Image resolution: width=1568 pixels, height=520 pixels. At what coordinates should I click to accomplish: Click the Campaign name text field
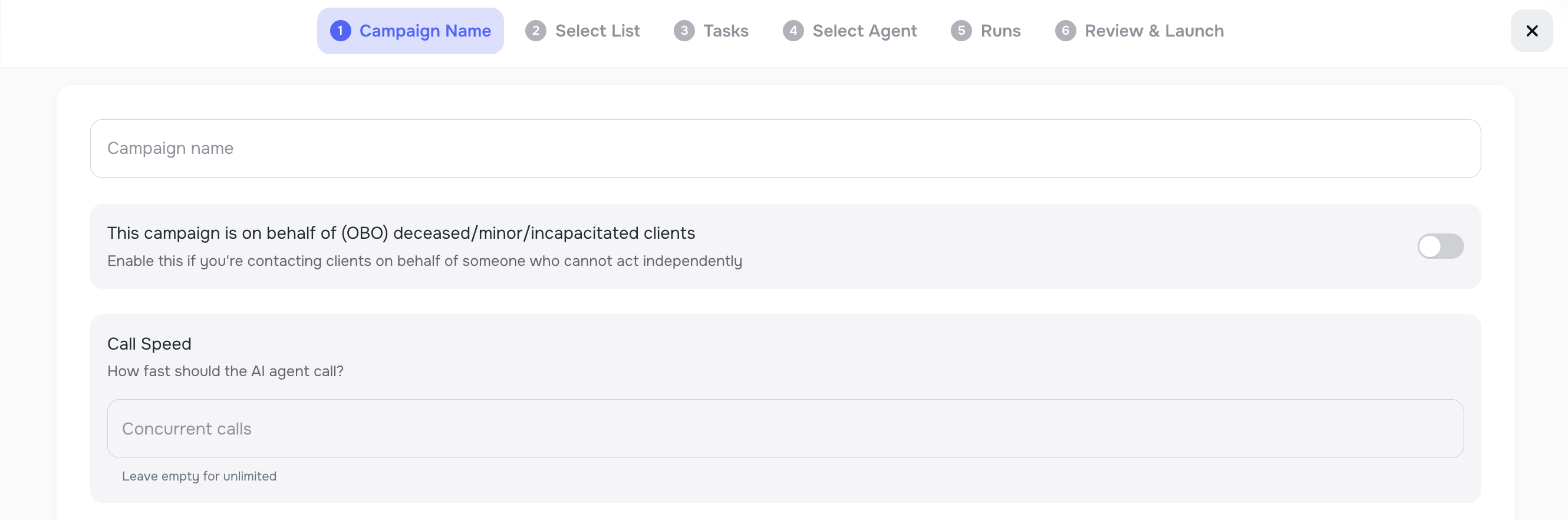(784, 148)
